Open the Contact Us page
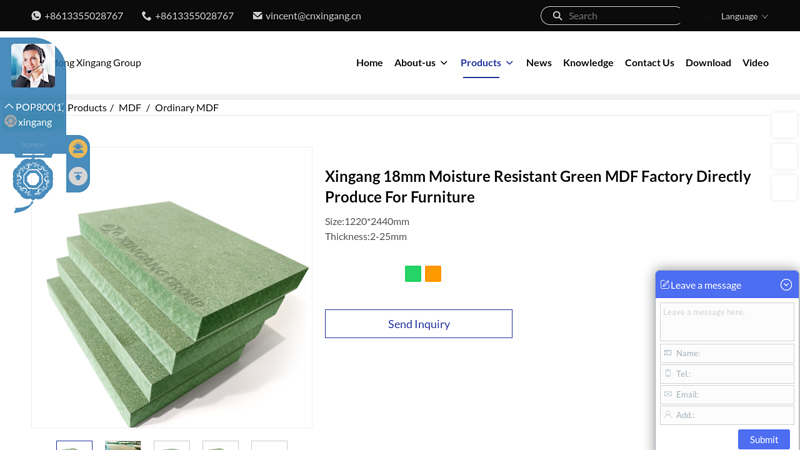 649,63
